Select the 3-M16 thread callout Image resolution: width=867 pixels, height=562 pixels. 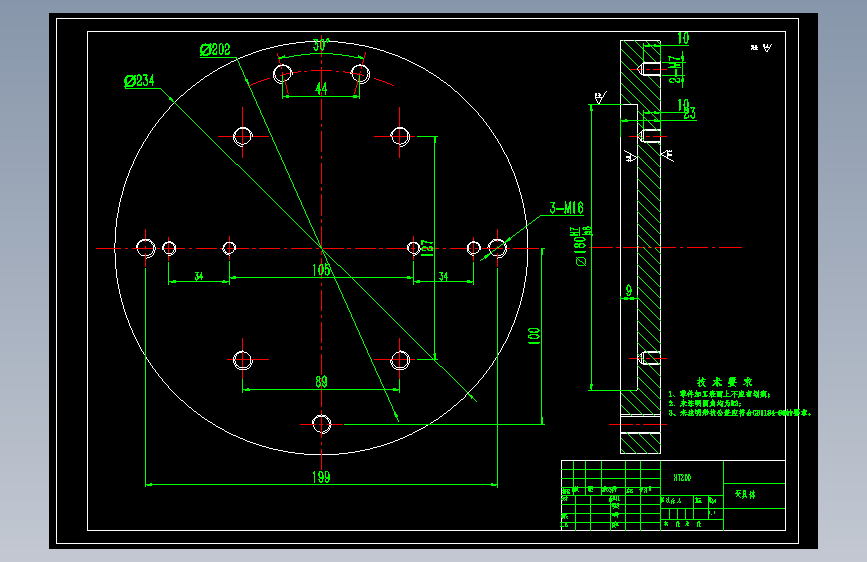click(x=566, y=208)
